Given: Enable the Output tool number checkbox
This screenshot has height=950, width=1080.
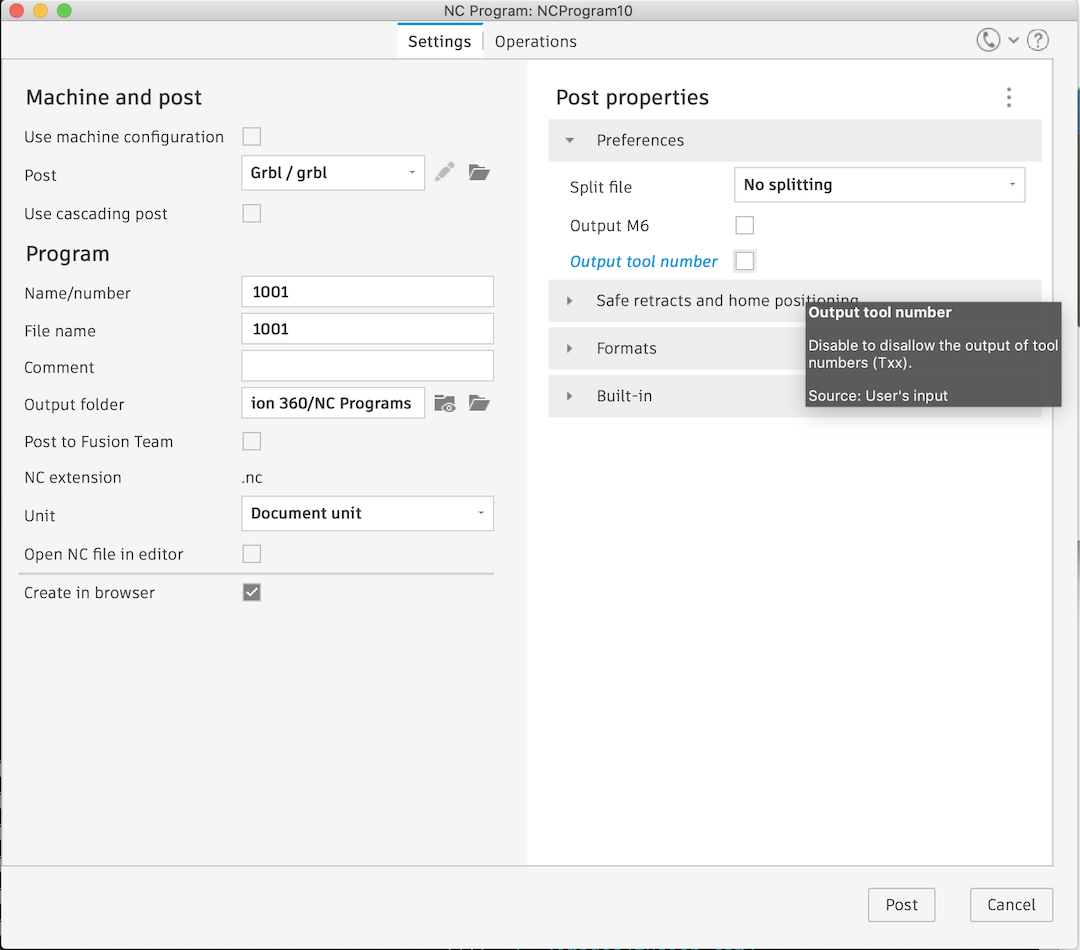Looking at the screenshot, I should (745, 261).
